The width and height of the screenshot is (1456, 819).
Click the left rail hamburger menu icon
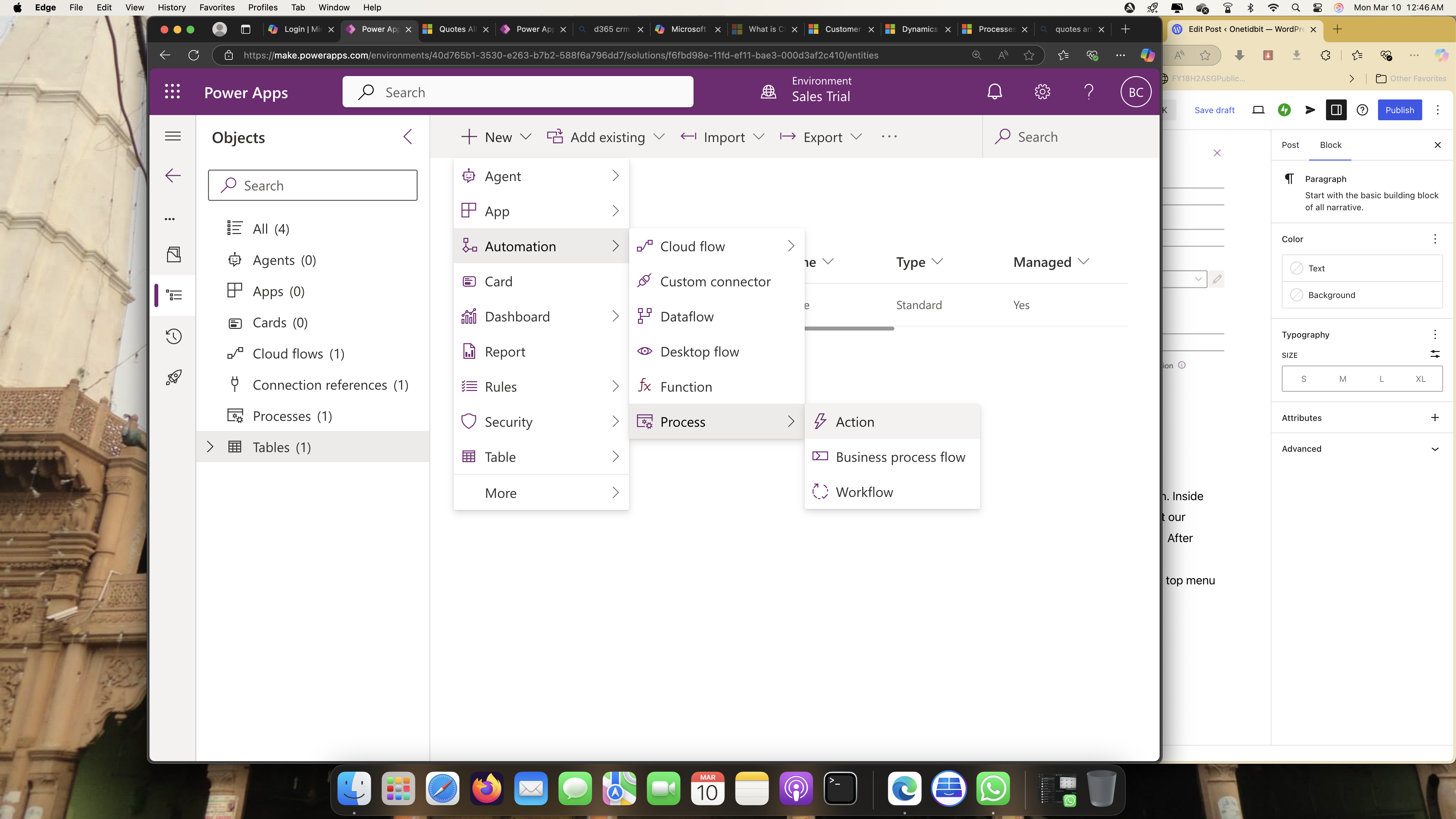[x=173, y=136]
